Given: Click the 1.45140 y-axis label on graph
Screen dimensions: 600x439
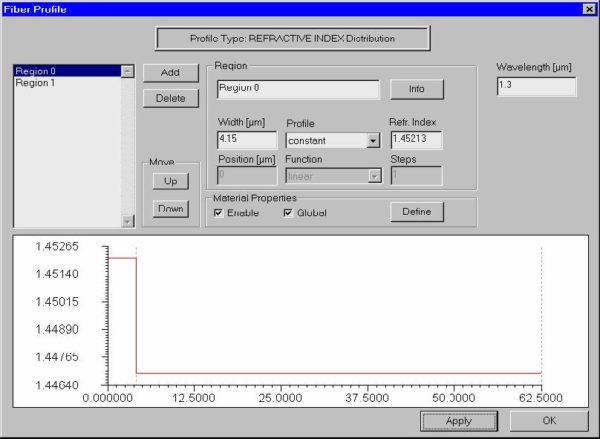Looking at the screenshot, I should click(x=57, y=274).
